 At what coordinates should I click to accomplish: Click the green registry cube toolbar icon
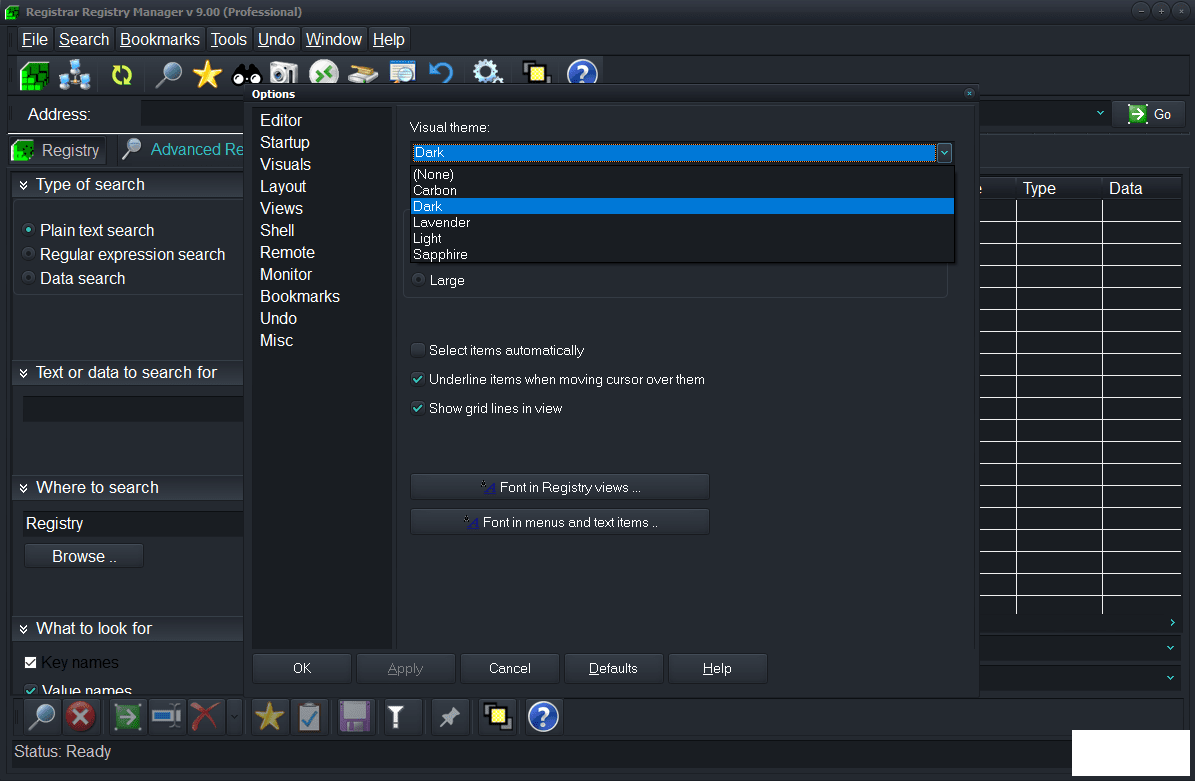coord(34,75)
